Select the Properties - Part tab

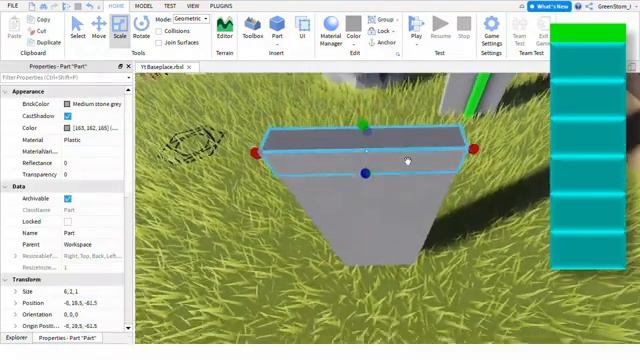67,338
